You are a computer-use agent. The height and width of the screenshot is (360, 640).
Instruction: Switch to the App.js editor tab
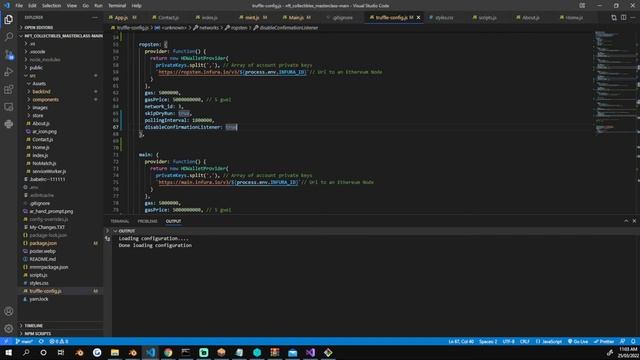point(121,18)
